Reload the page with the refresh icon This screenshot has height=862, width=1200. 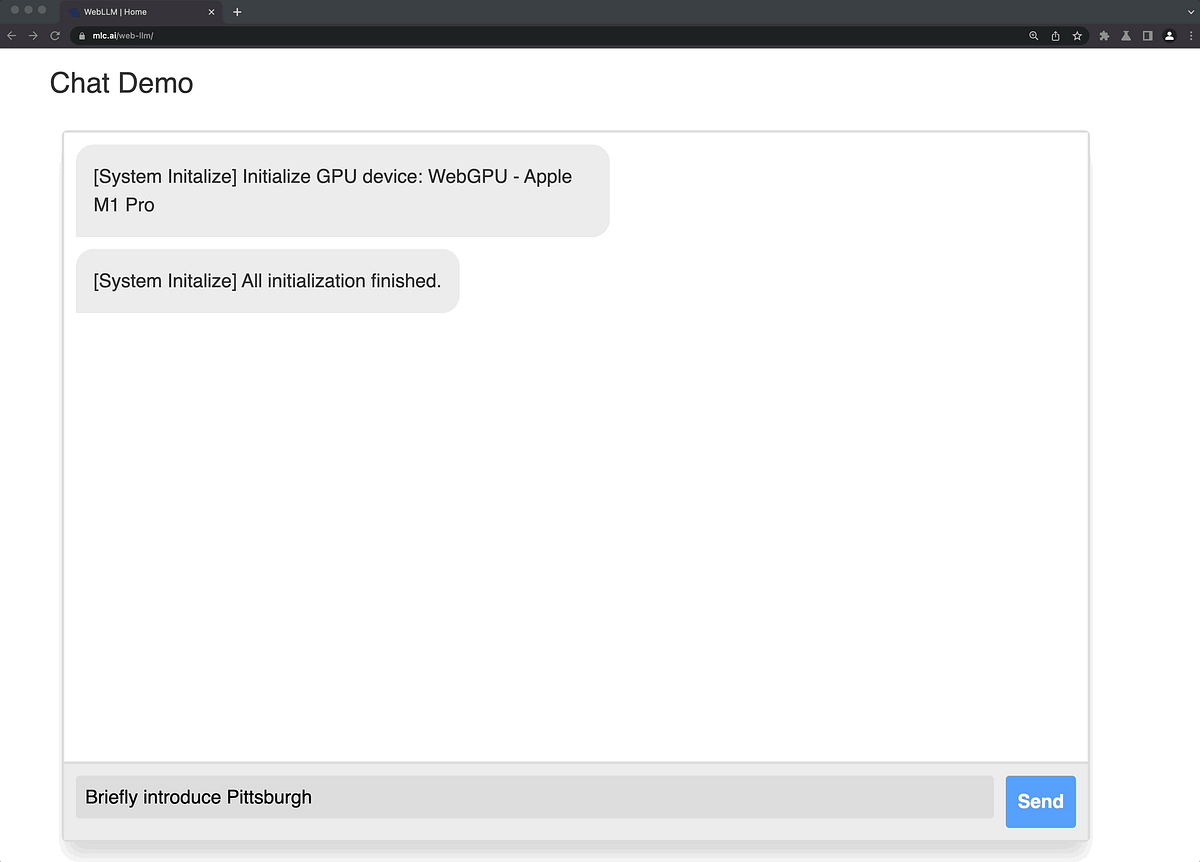[54, 34]
